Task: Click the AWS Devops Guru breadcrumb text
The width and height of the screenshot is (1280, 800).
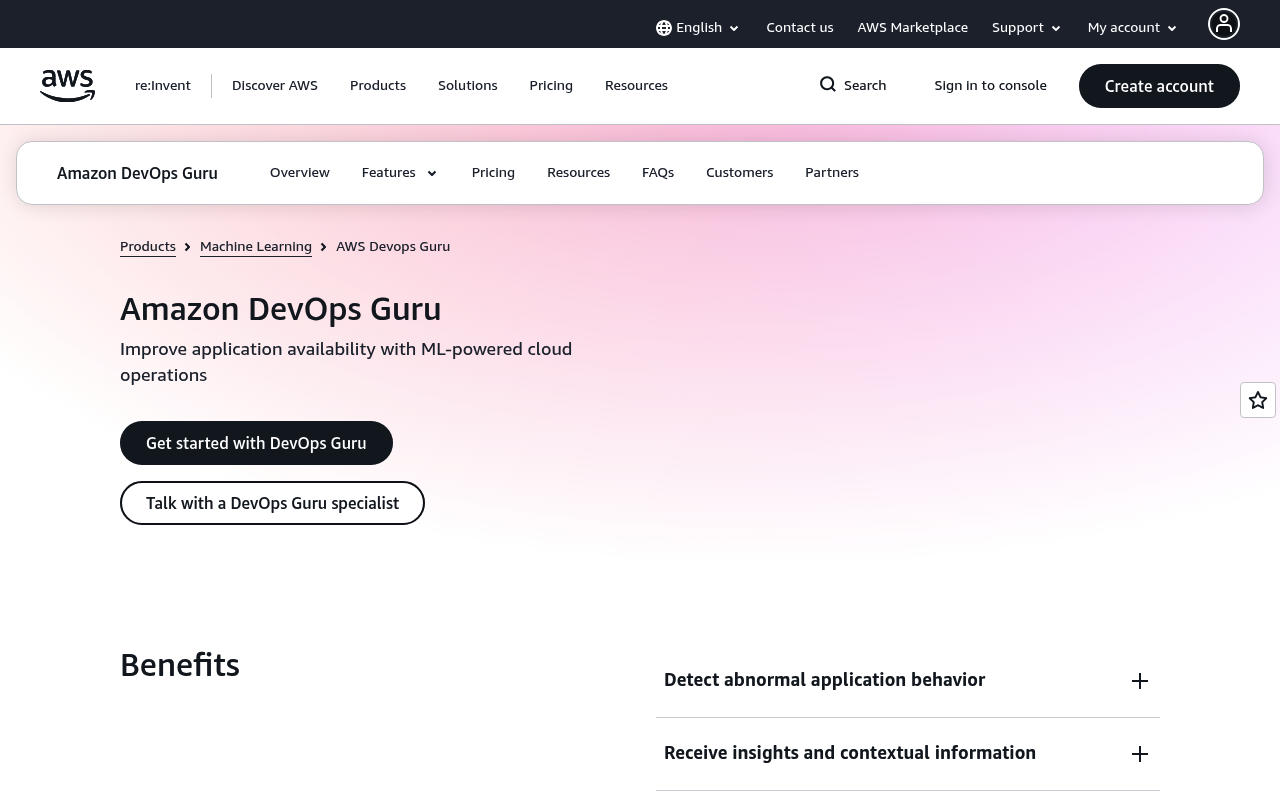Action: 393,246
